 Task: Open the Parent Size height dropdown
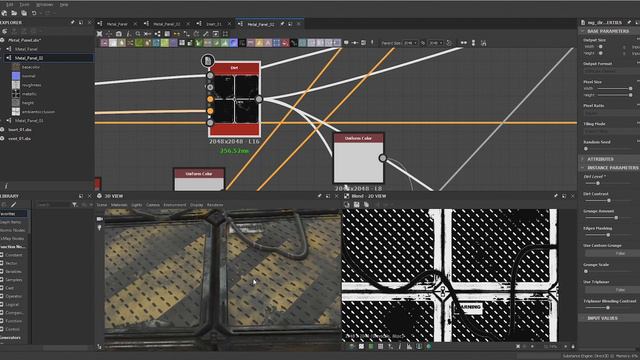coord(436,43)
